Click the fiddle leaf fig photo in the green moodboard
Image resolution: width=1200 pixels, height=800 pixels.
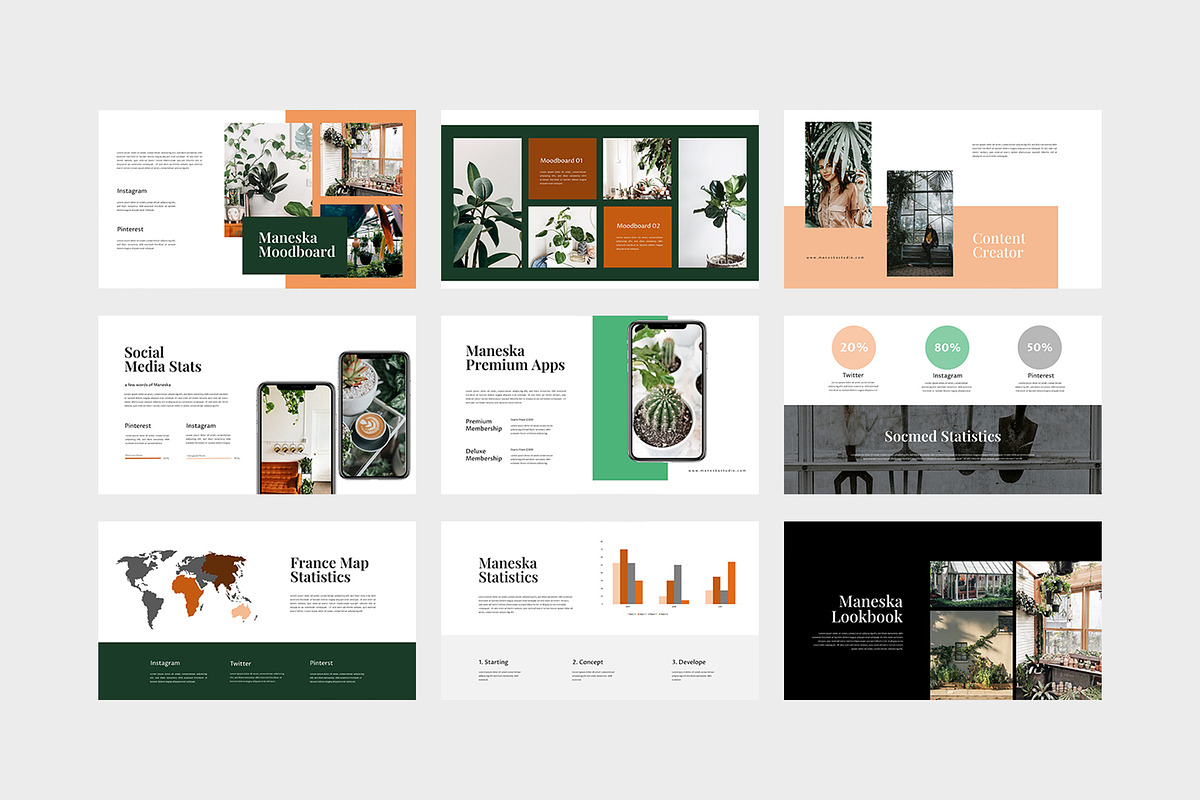point(713,203)
